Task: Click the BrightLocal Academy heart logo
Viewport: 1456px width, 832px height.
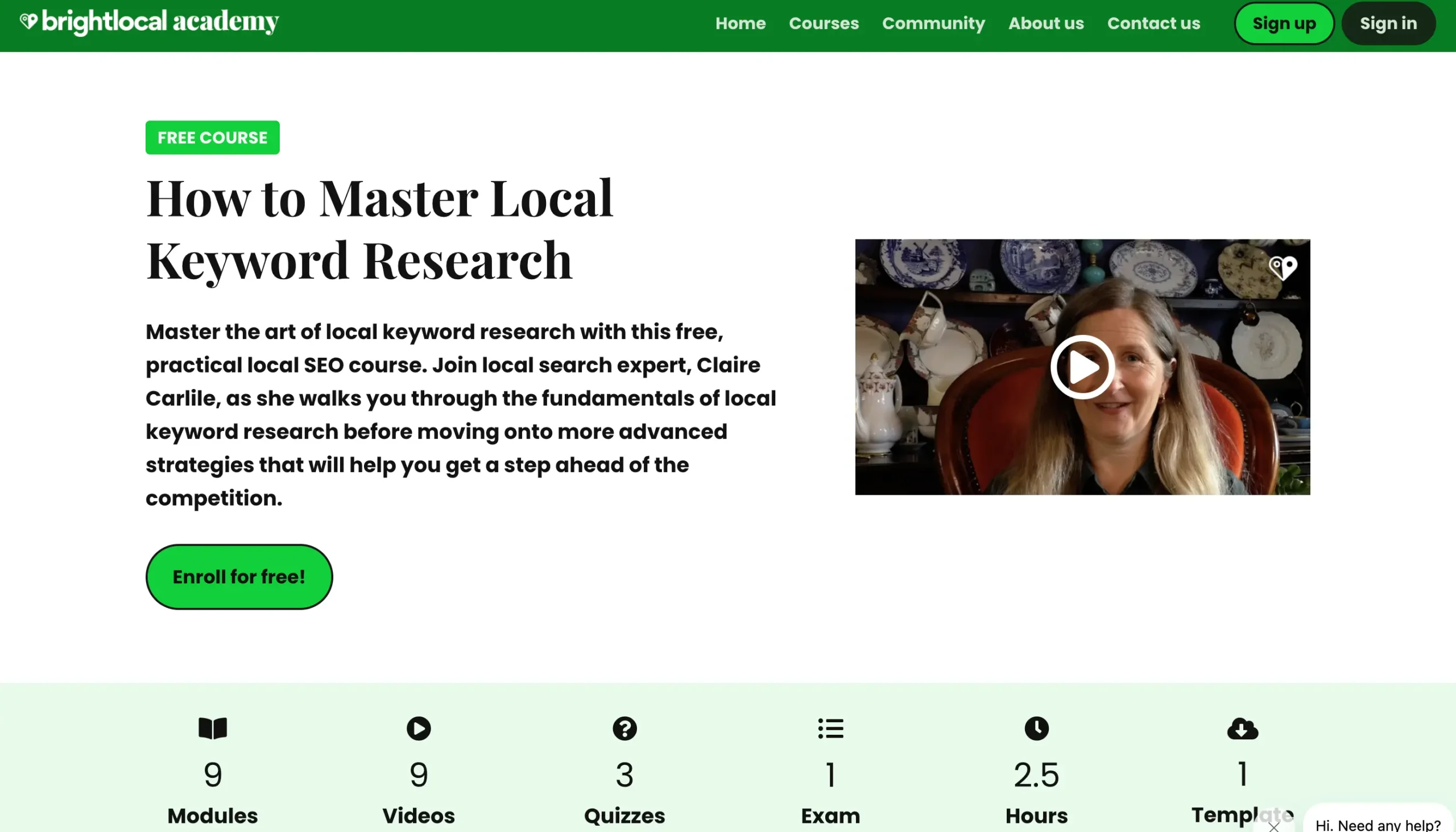Action: coord(28,22)
